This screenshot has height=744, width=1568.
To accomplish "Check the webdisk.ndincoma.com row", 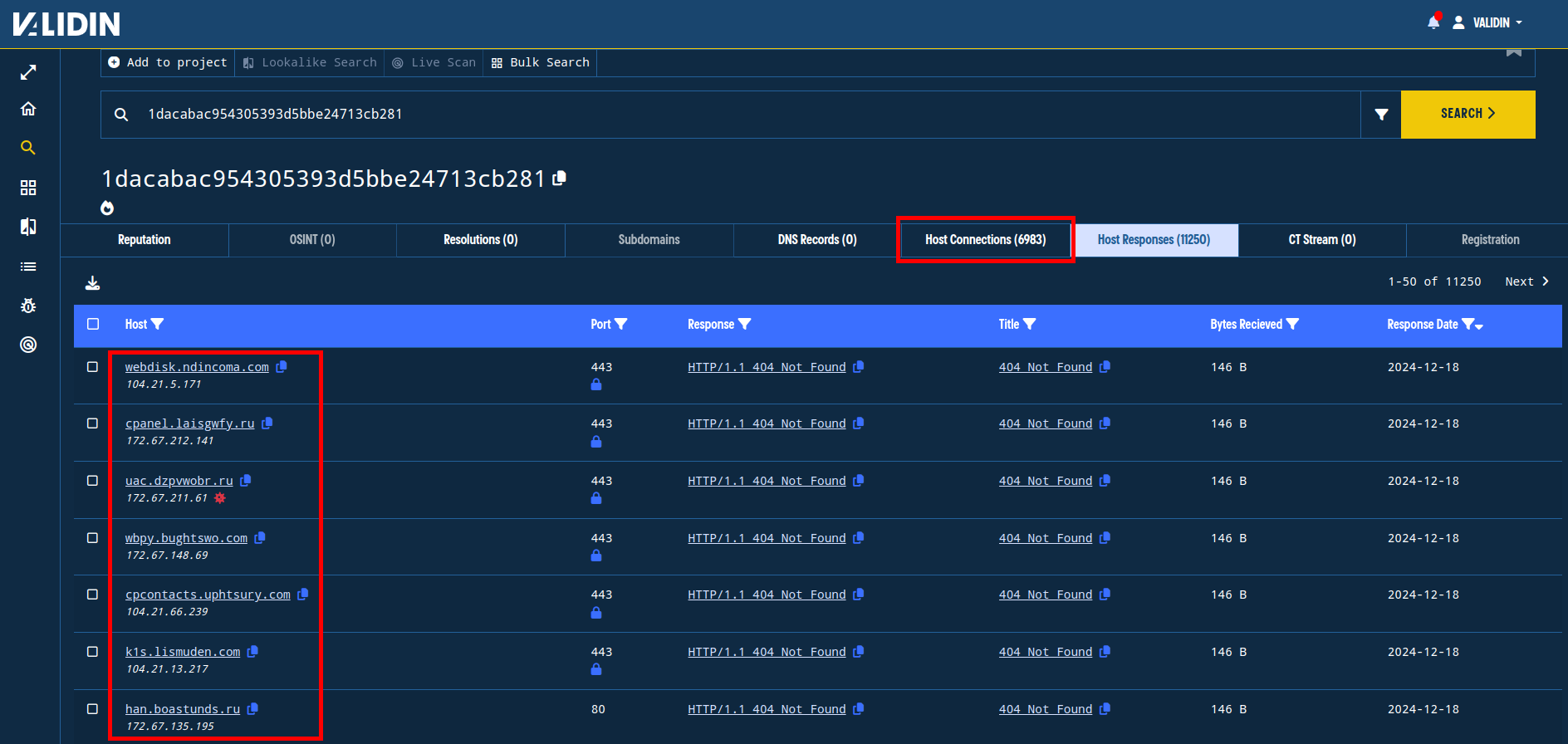I will [92, 366].
